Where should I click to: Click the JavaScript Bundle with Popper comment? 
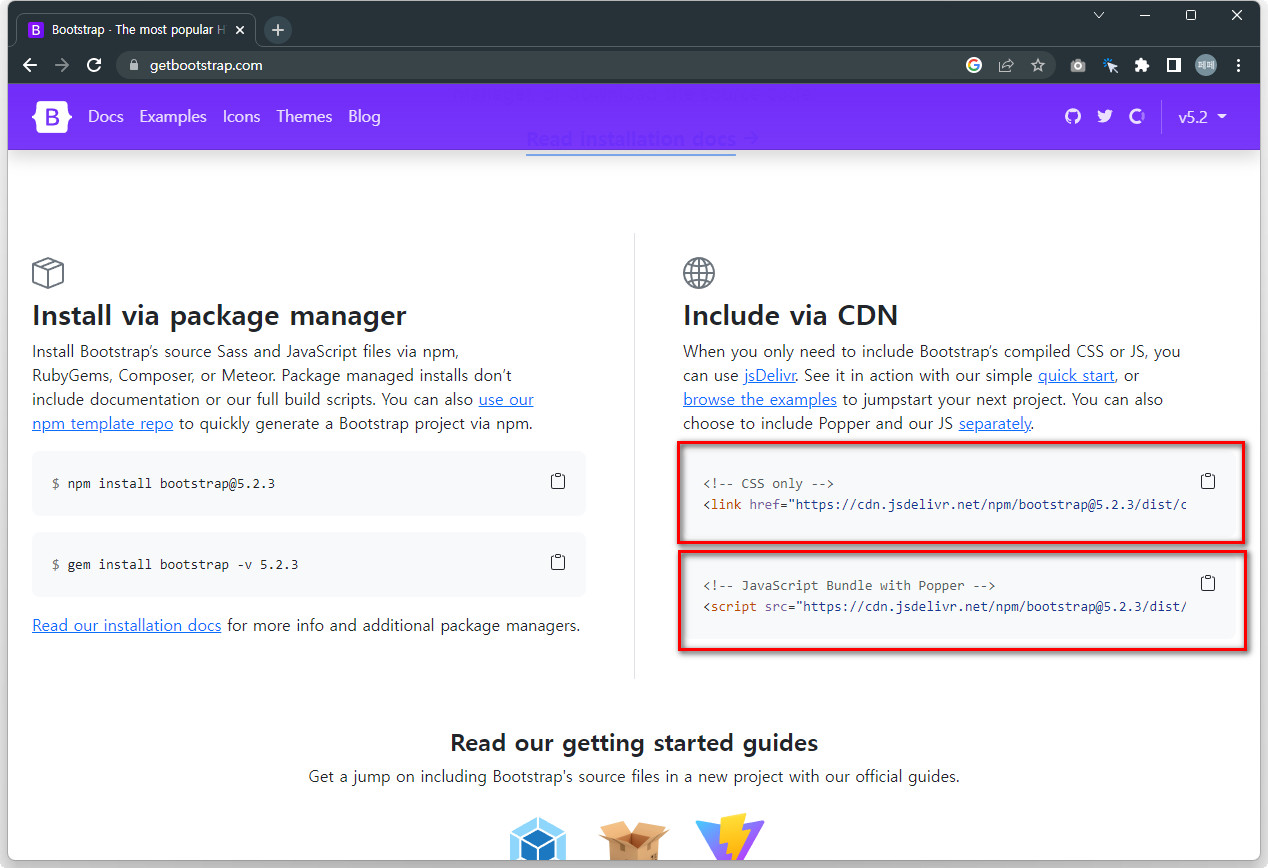tap(849, 585)
